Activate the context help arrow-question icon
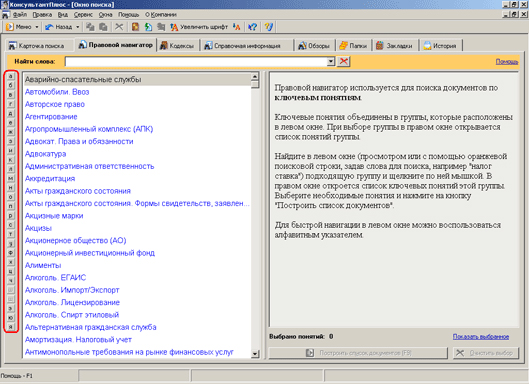 tap(252, 27)
